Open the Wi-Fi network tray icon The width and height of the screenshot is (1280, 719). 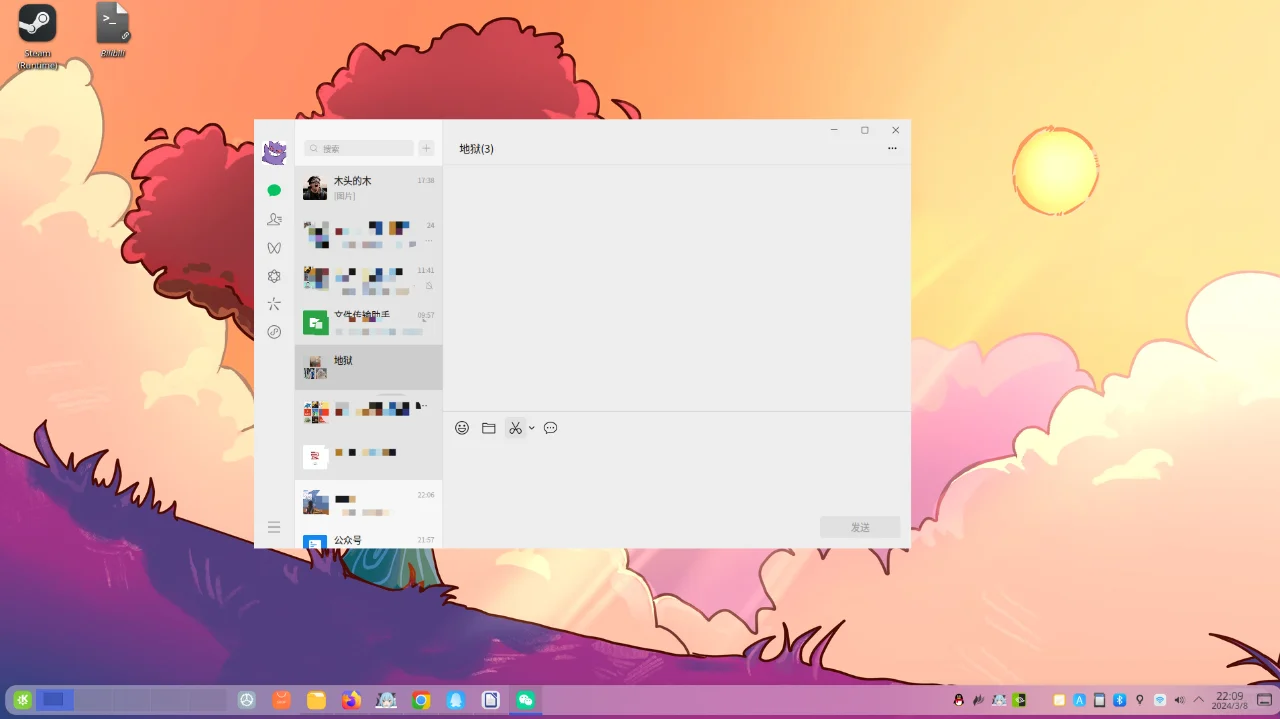click(x=1160, y=700)
